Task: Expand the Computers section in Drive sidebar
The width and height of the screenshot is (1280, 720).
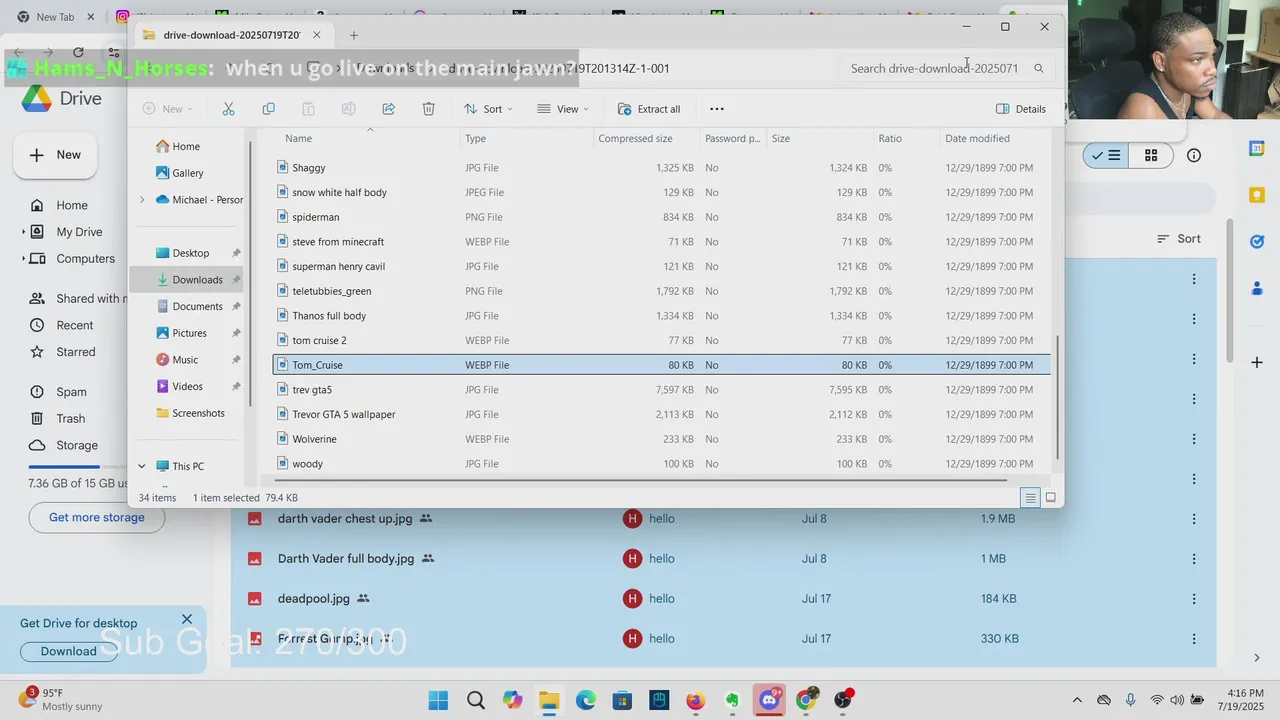Action: point(23,259)
